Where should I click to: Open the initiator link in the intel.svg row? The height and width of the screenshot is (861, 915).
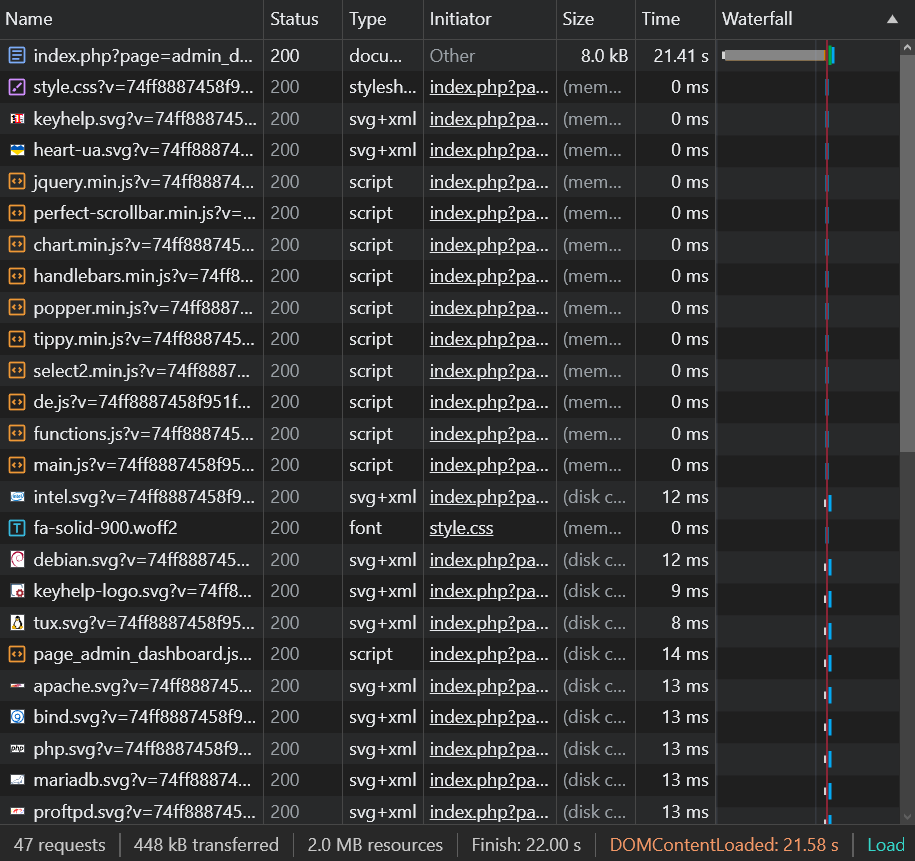point(489,497)
